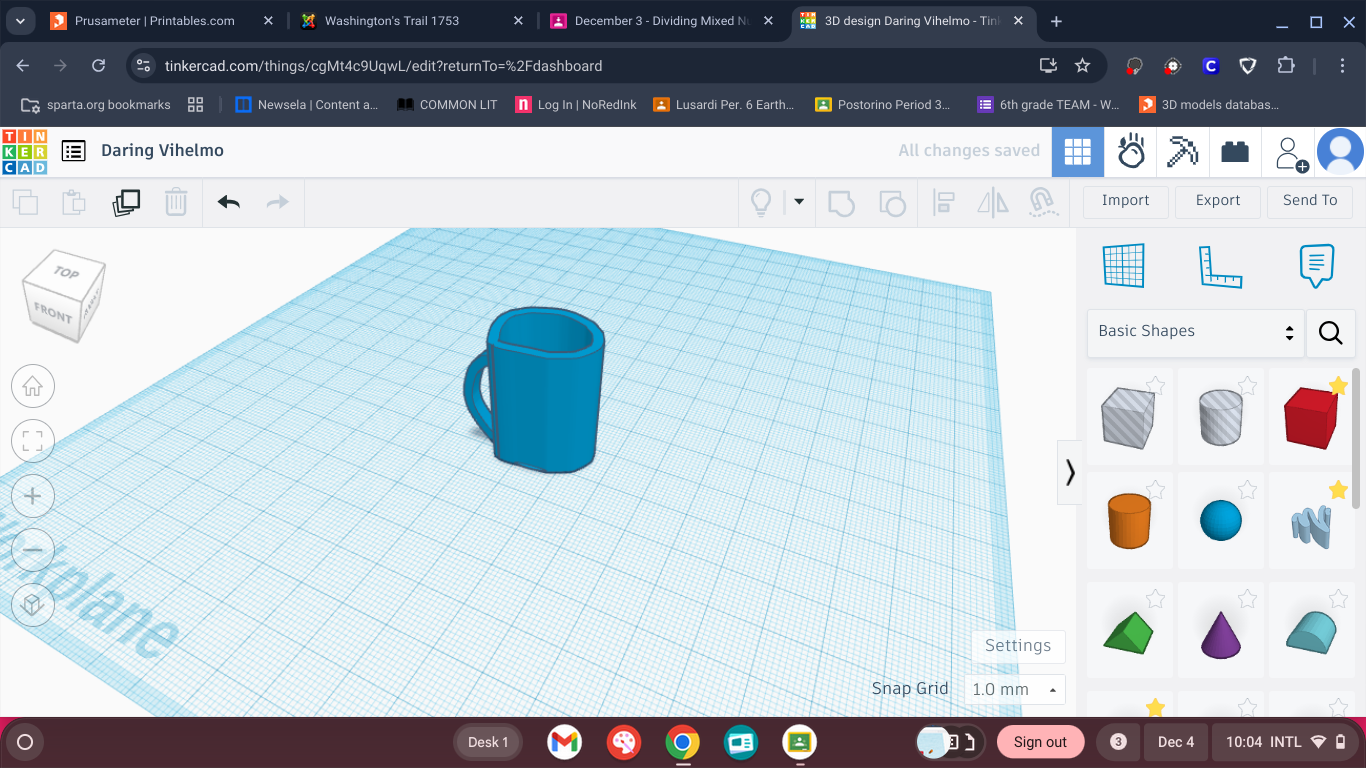Select the red Box shape

click(x=1311, y=417)
